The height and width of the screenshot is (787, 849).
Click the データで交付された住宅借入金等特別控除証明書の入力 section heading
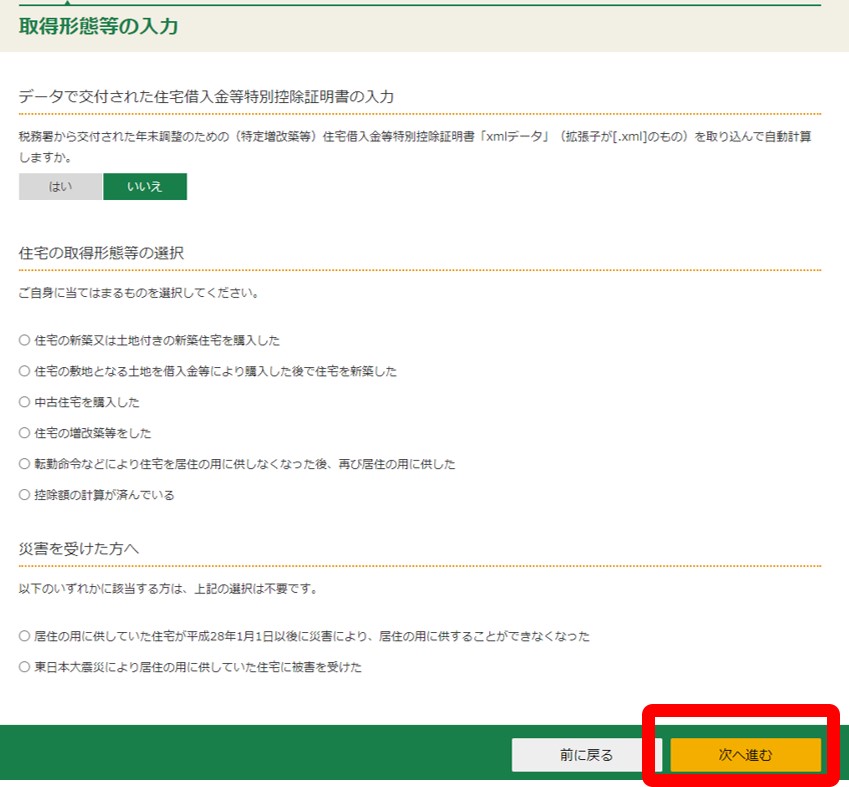pyautogui.click(x=206, y=96)
